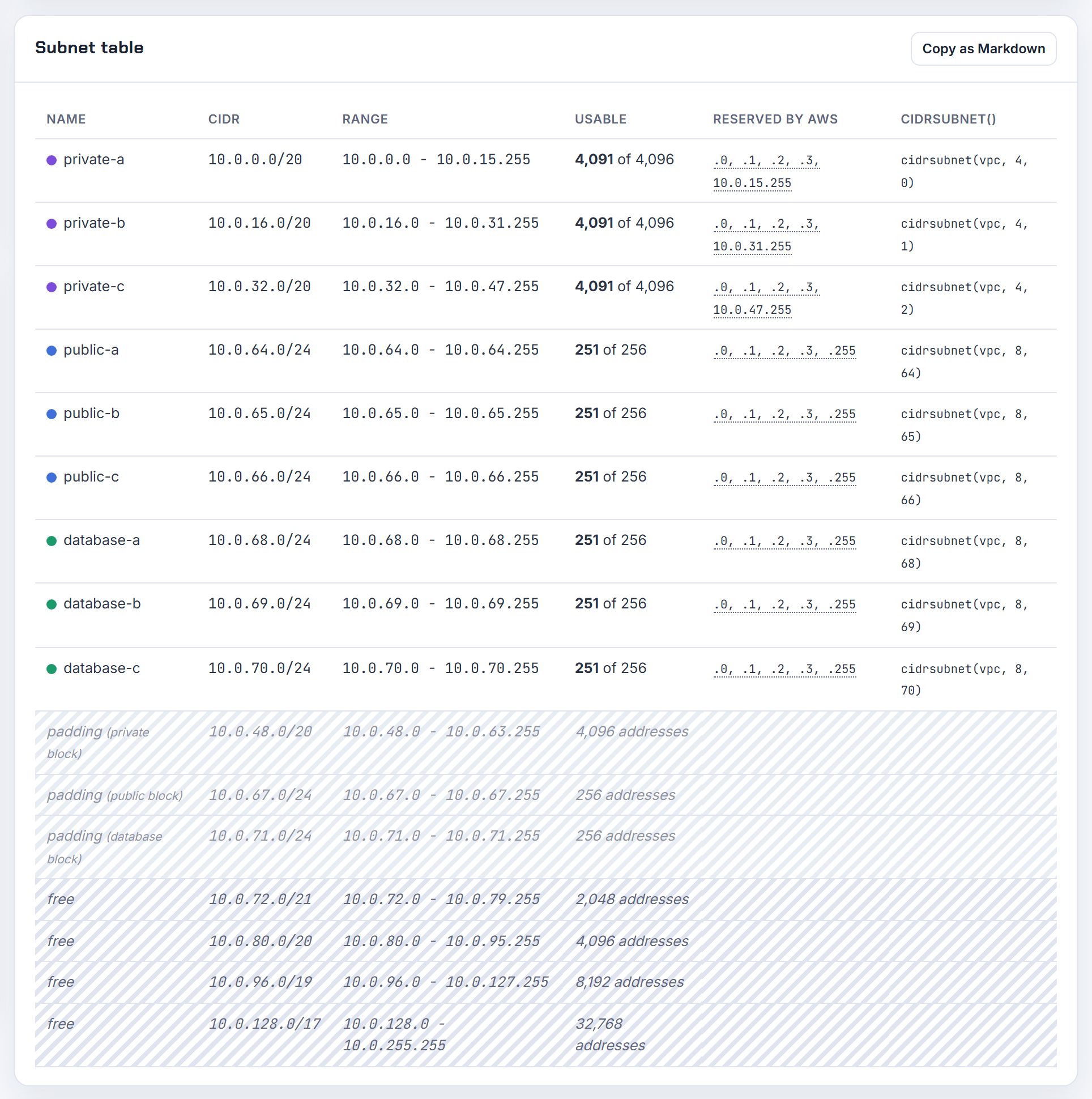1092x1099 pixels.
Task: Click the free 10.0.72.0/21 CIDR
Action: 260,900
